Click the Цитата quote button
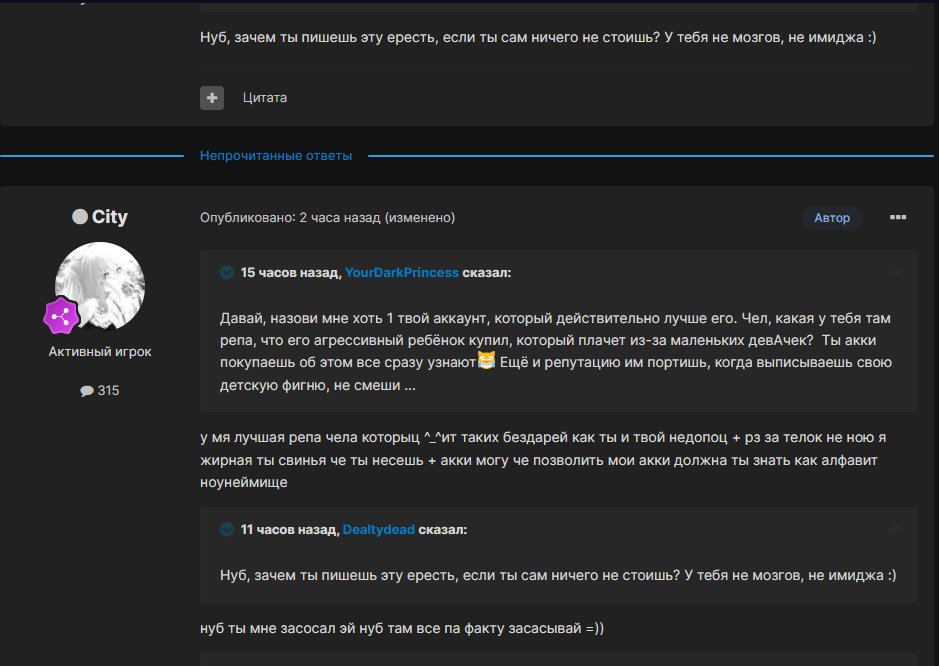Viewport: 939px width, 666px height. click(264, 97)
